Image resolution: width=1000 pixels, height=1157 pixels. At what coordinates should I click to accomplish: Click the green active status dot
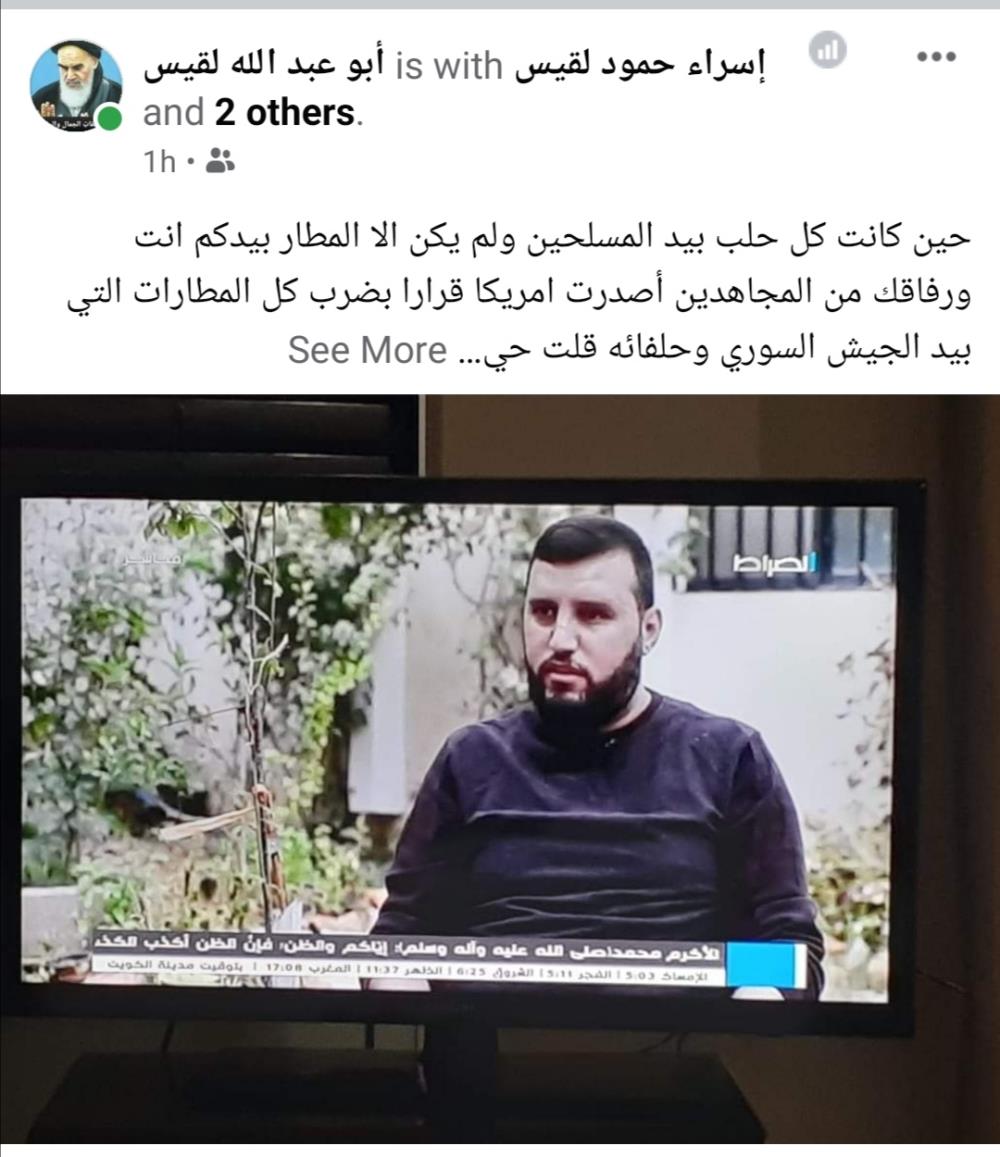point(110,118)
